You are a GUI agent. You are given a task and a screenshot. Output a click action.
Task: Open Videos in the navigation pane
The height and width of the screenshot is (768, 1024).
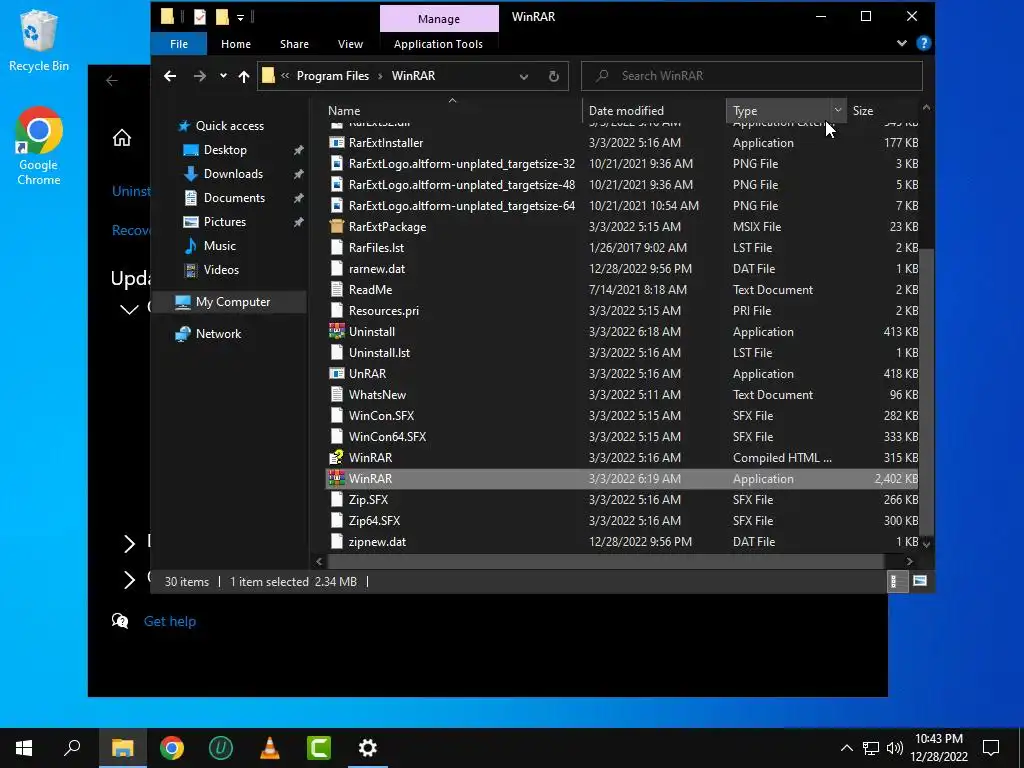[x=221, y=270]
